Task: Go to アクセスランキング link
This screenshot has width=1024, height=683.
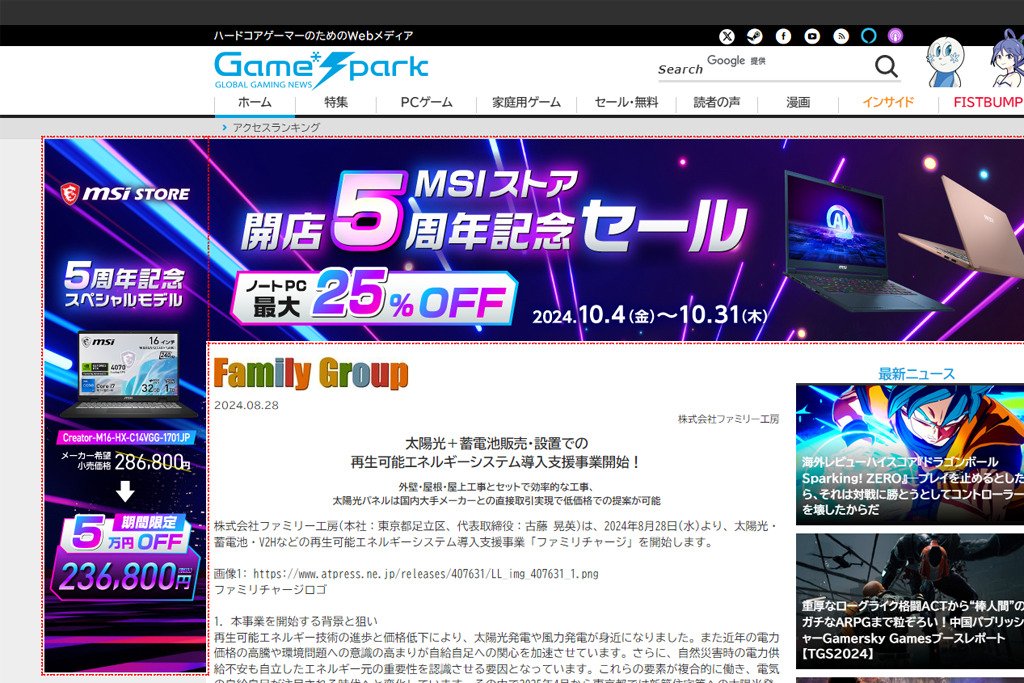Action: pyautogui.click(x=276, y=127)
